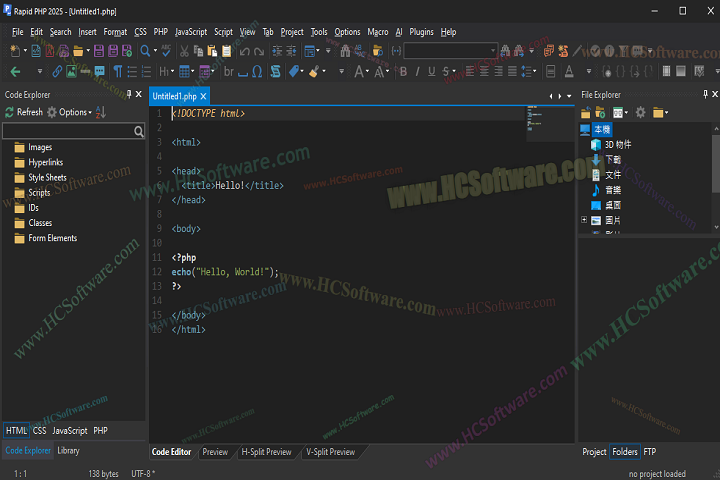This screenshot has width=720, height=480.
Task: Click the A-Z sort icon in Code Explorer
Action: tap(101, 112)
